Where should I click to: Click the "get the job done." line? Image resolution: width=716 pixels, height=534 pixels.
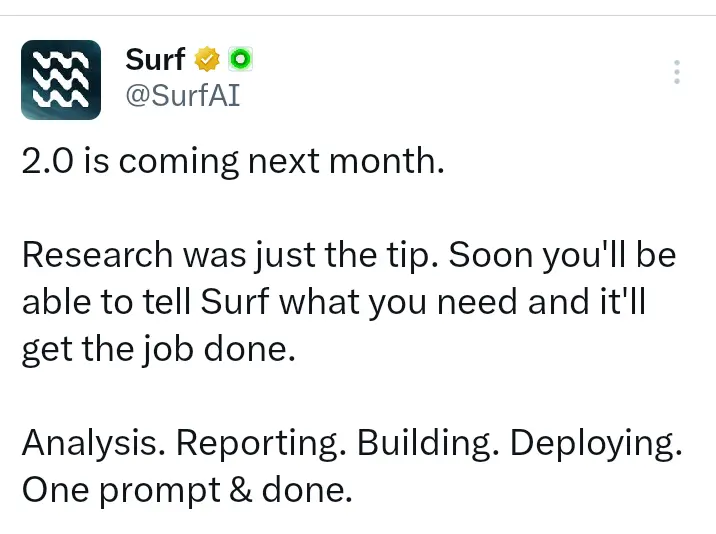click(159, 350)
